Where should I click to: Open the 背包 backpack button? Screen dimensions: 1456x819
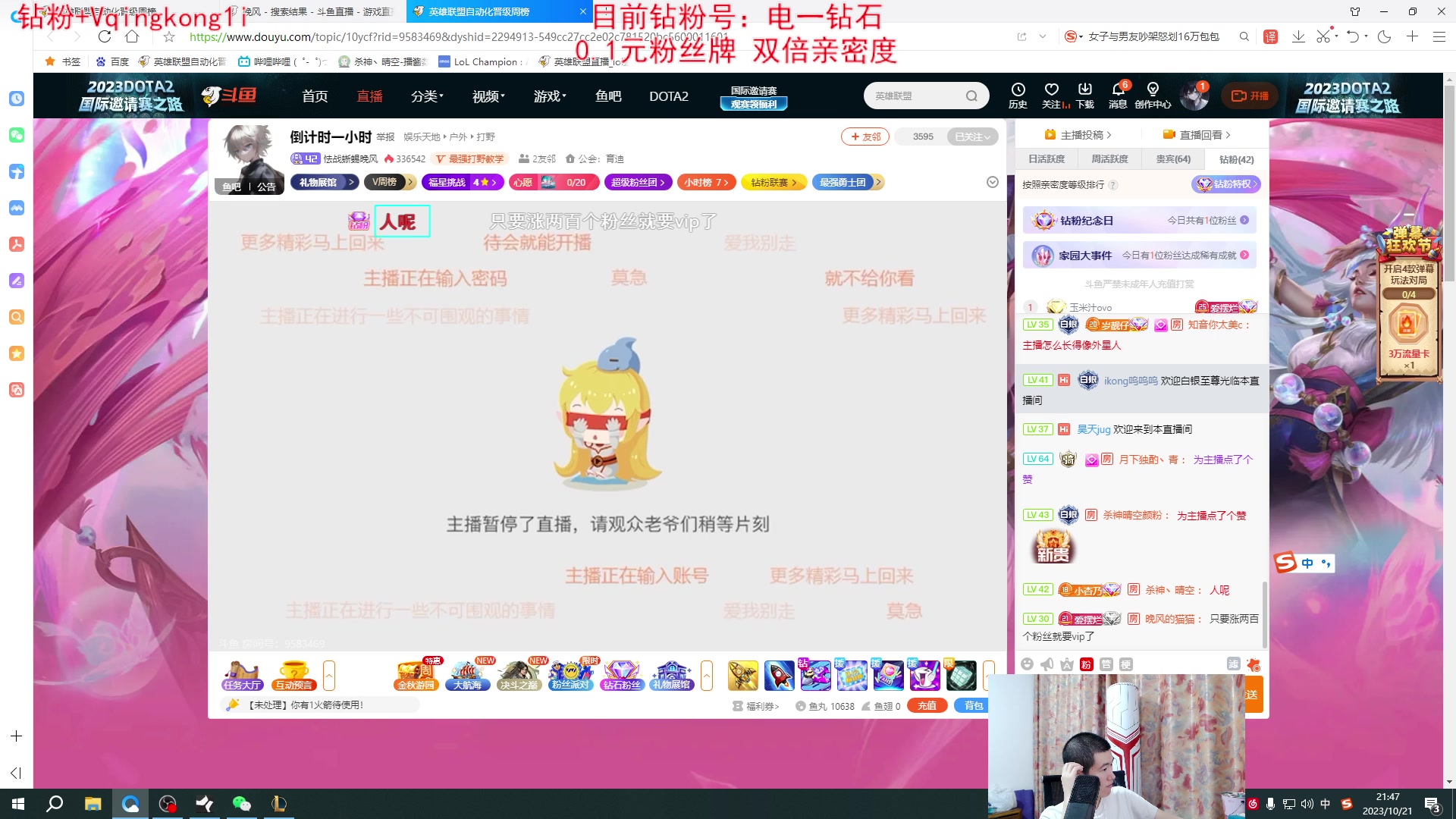[x=971, y=705]
